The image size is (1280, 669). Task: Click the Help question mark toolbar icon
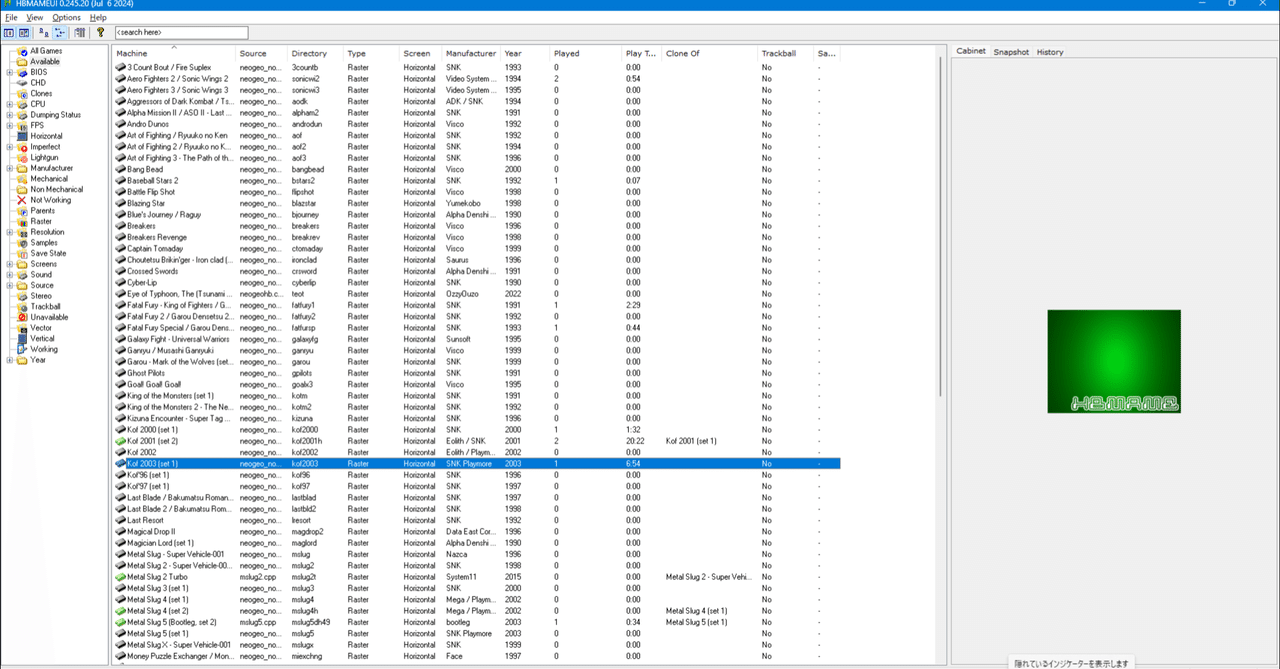pos(100,33)
